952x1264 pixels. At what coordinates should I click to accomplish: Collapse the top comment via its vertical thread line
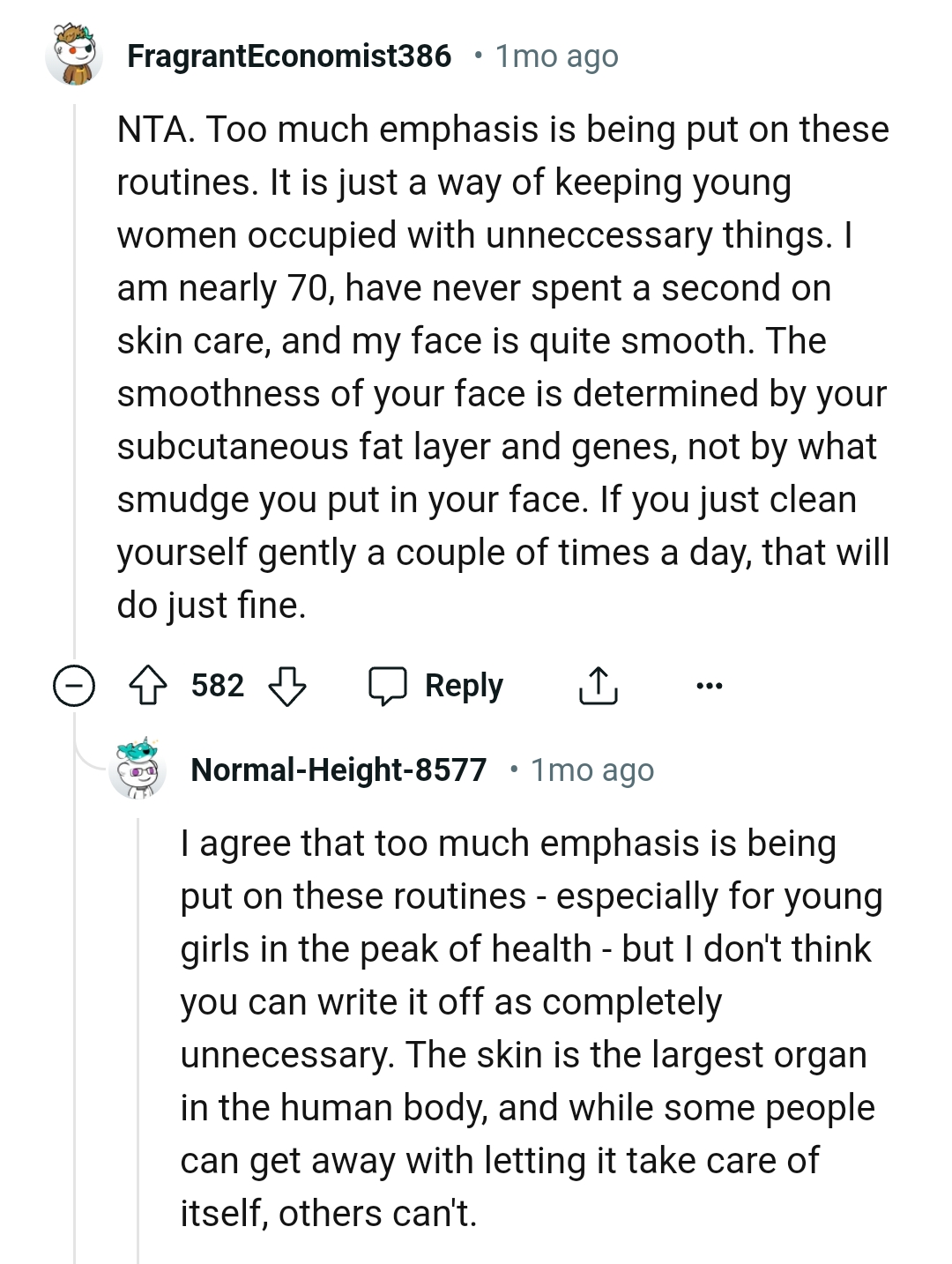74,353
